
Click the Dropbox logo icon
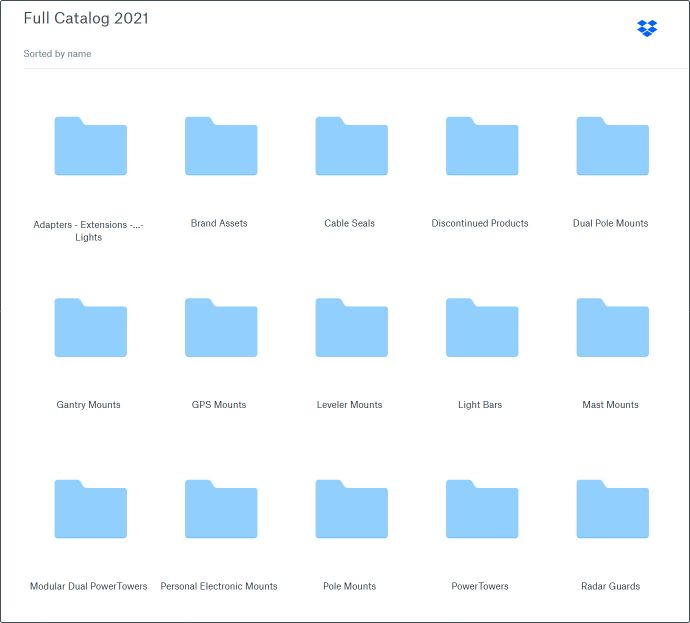pos(647,28)
